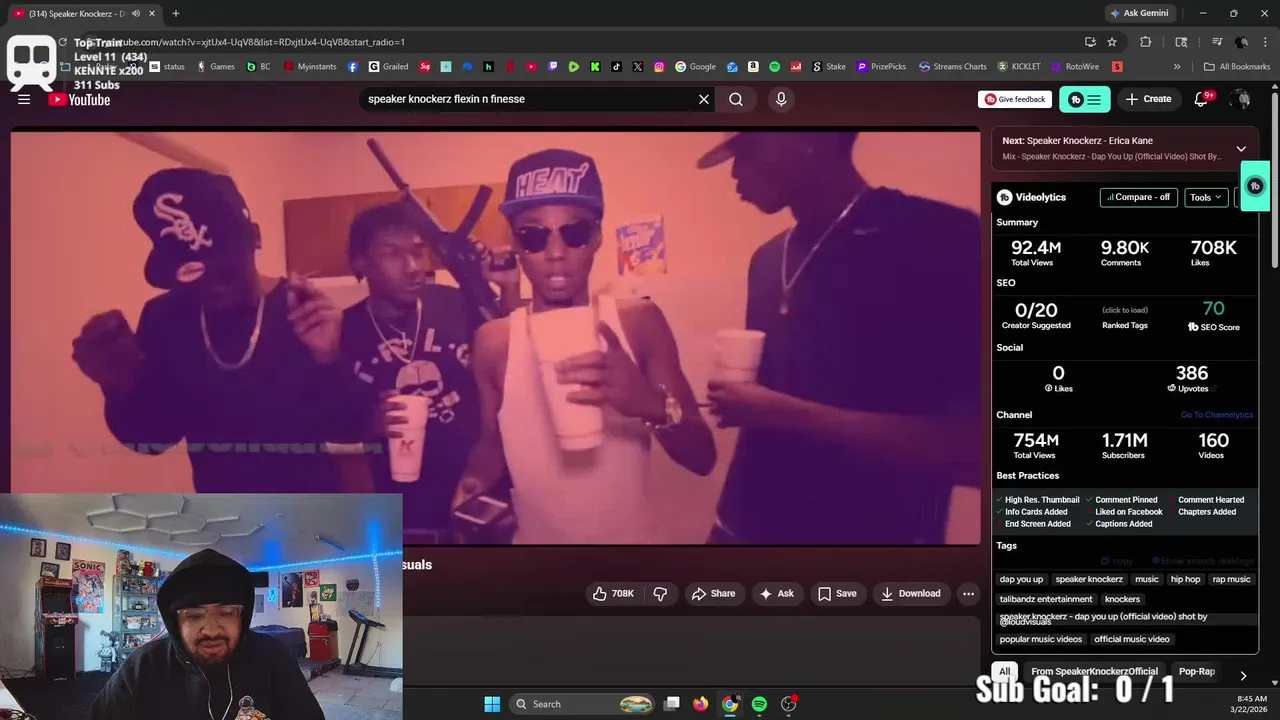Viewport: 1280px width, 720px height.
Task: Show more bookmarks with the overflow chevron
Action: [1177, 67]
